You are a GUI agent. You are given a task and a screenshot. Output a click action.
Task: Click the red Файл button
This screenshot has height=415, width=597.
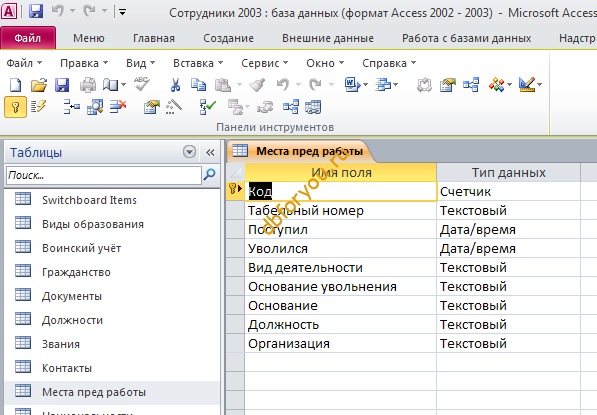(x=28, y=38)
